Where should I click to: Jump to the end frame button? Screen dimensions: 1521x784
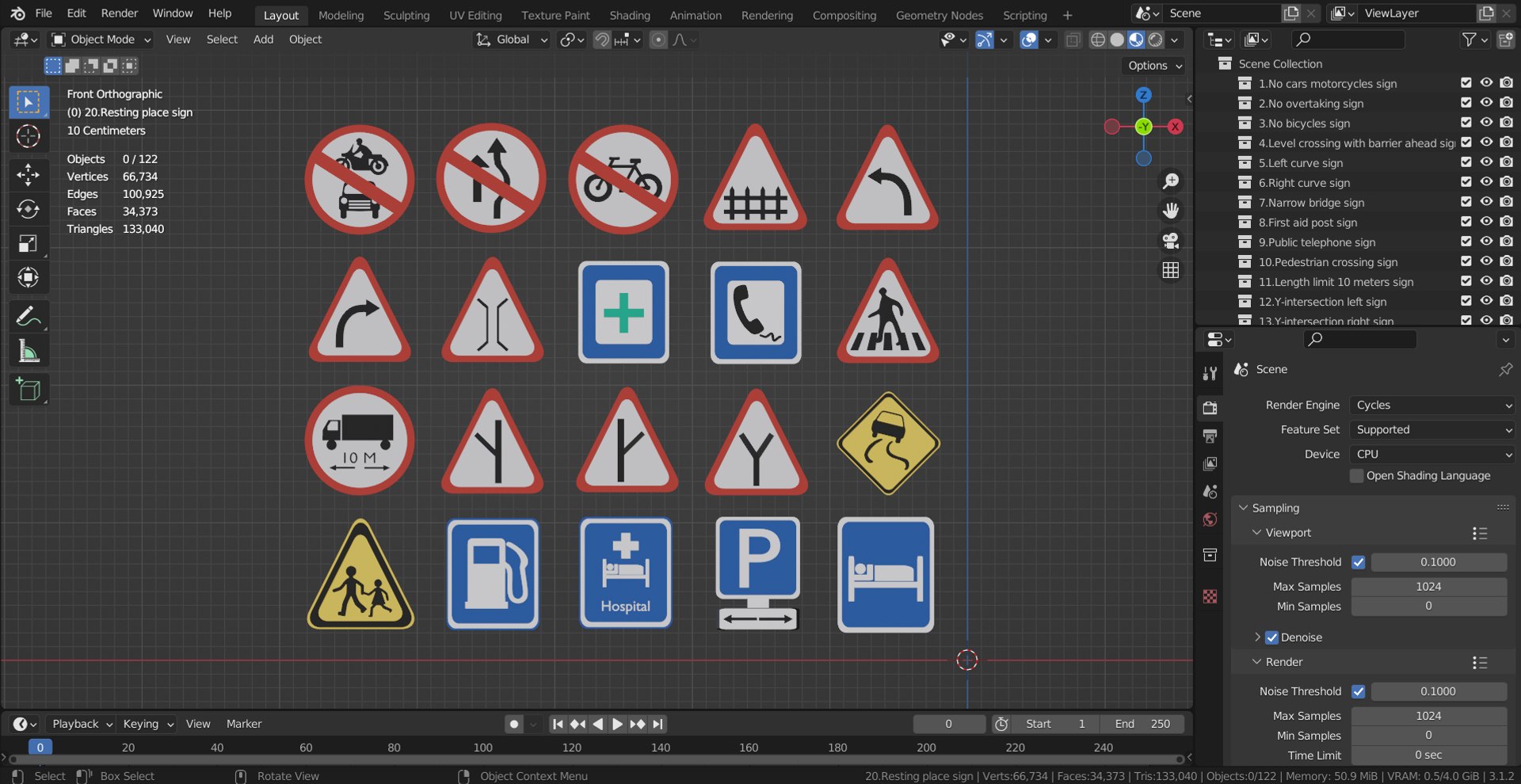658,724
